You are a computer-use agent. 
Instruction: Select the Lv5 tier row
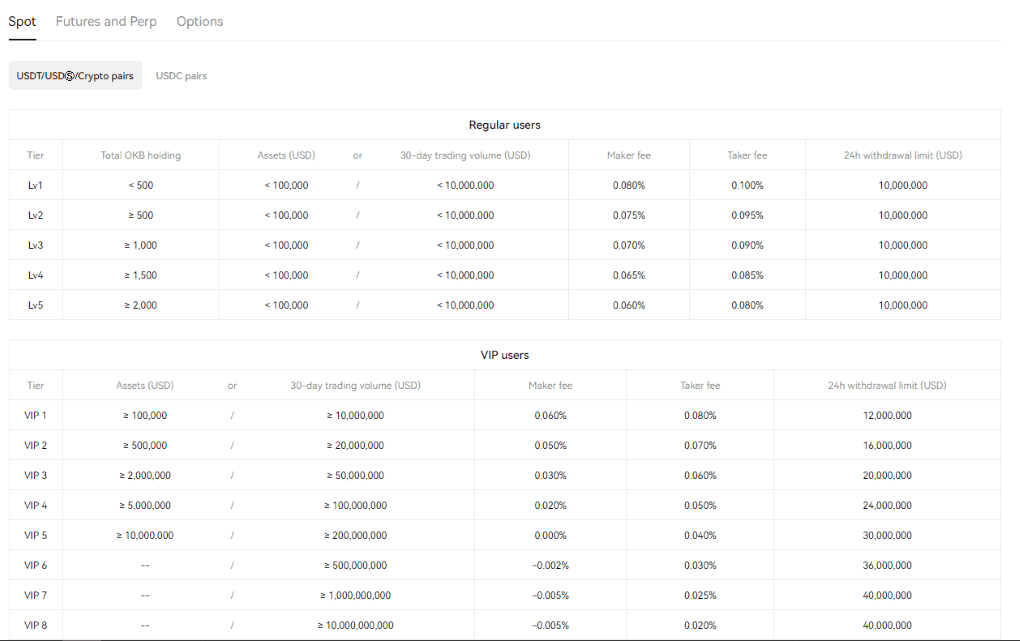[35, 305]
